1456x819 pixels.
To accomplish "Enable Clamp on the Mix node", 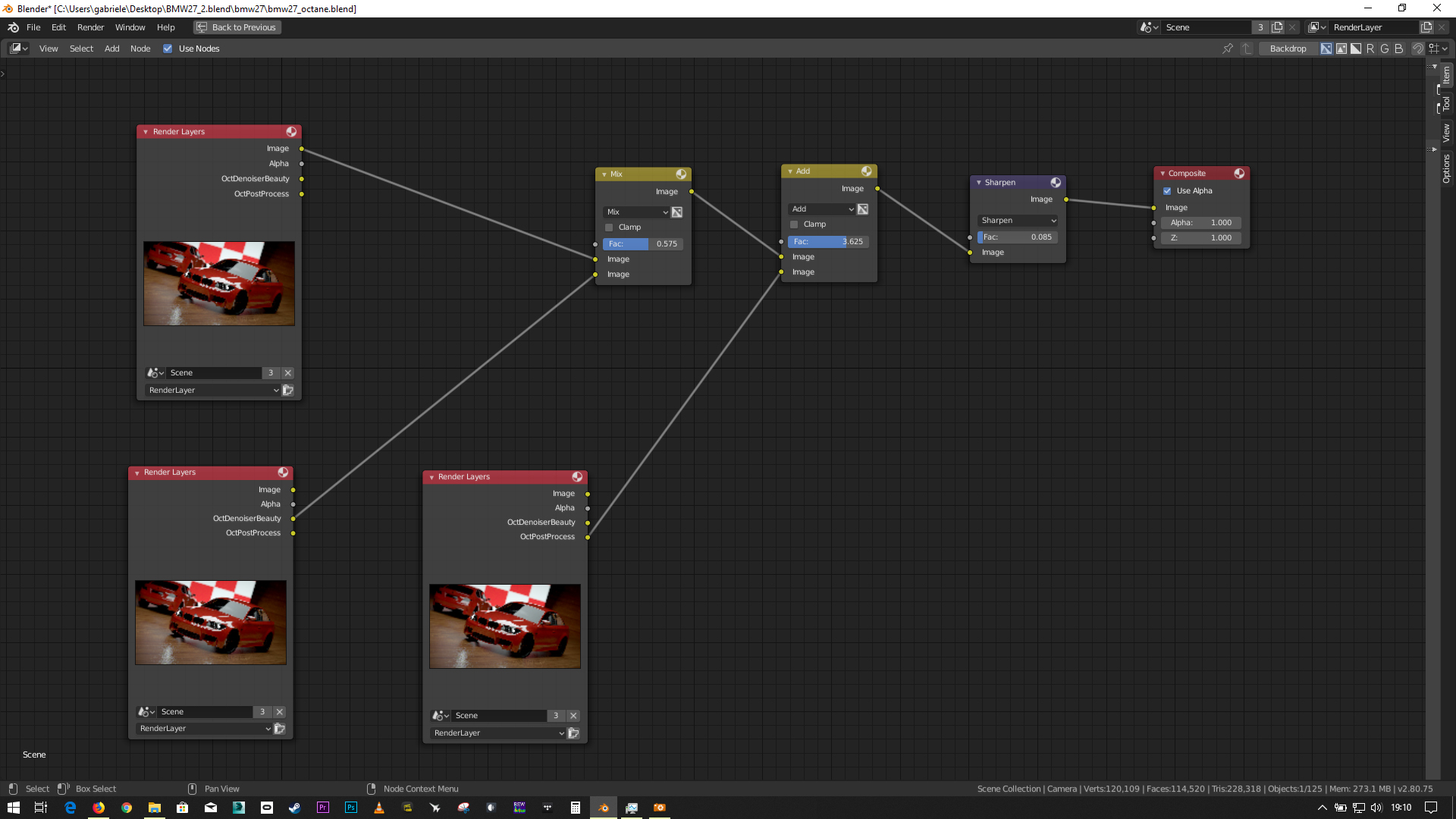I will (609, 227).
